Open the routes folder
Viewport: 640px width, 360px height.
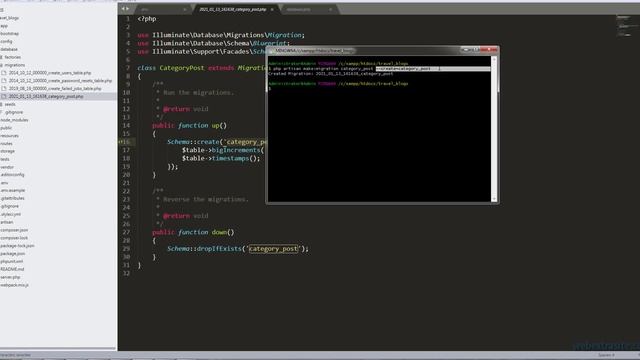coord(6,144)
